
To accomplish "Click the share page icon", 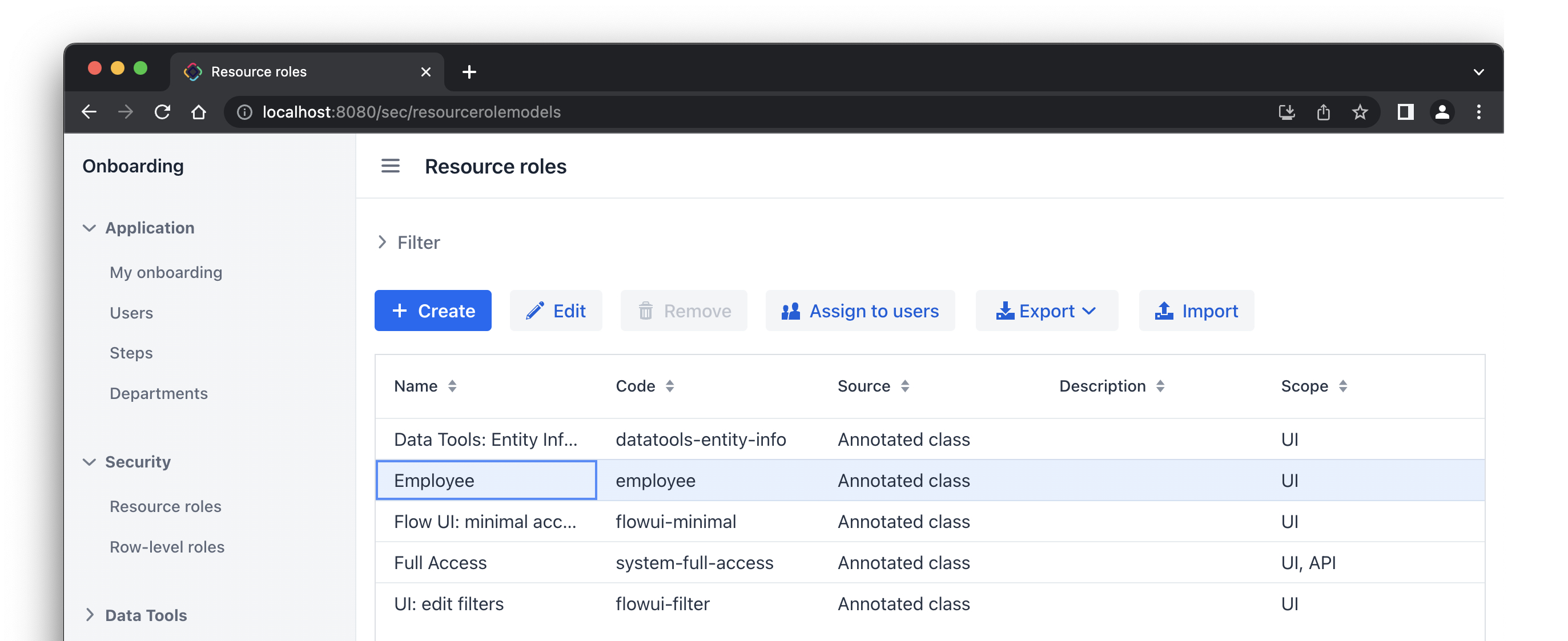I will tap(1322, 112).
